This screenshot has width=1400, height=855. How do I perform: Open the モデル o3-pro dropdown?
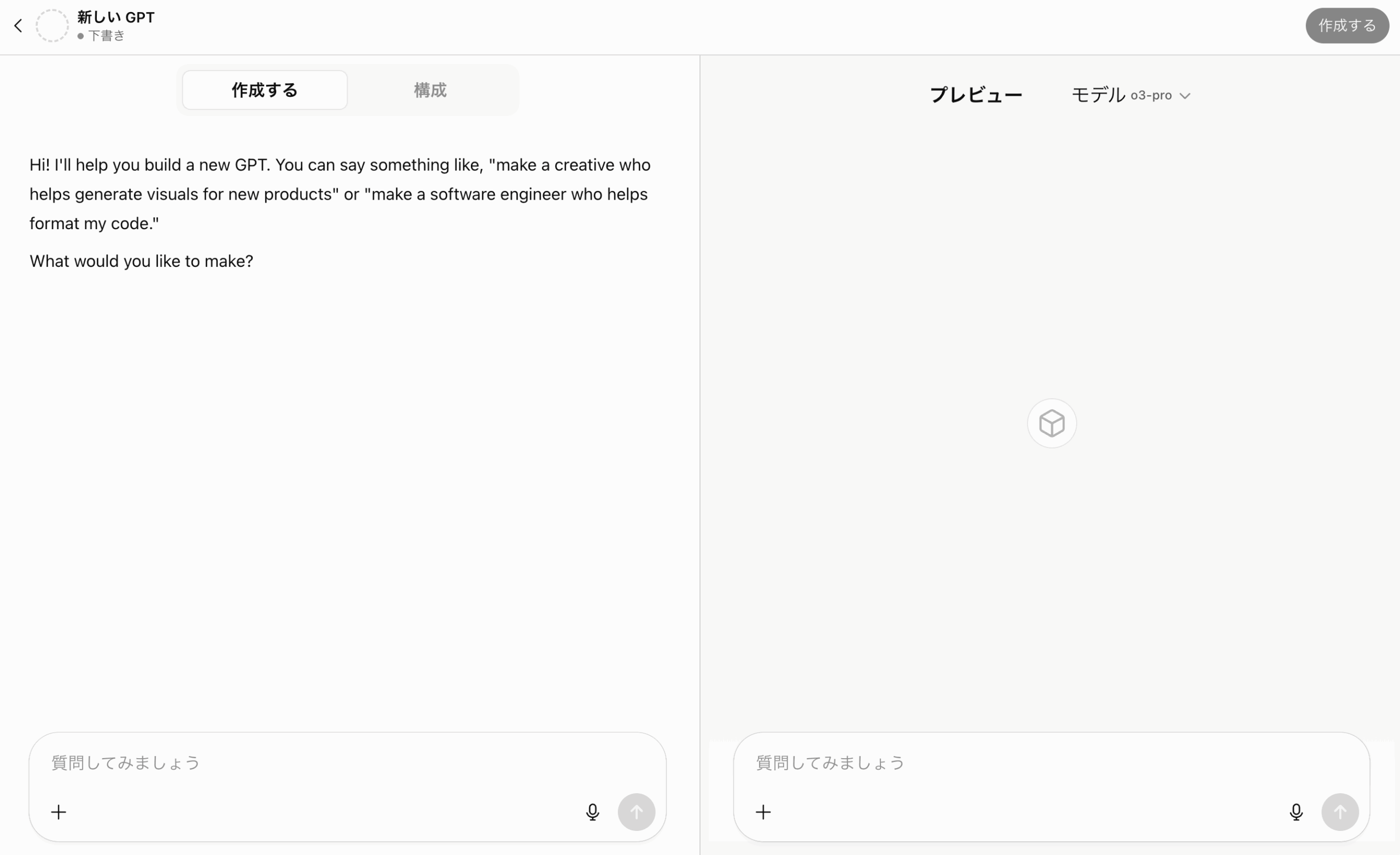(1131, 95)
